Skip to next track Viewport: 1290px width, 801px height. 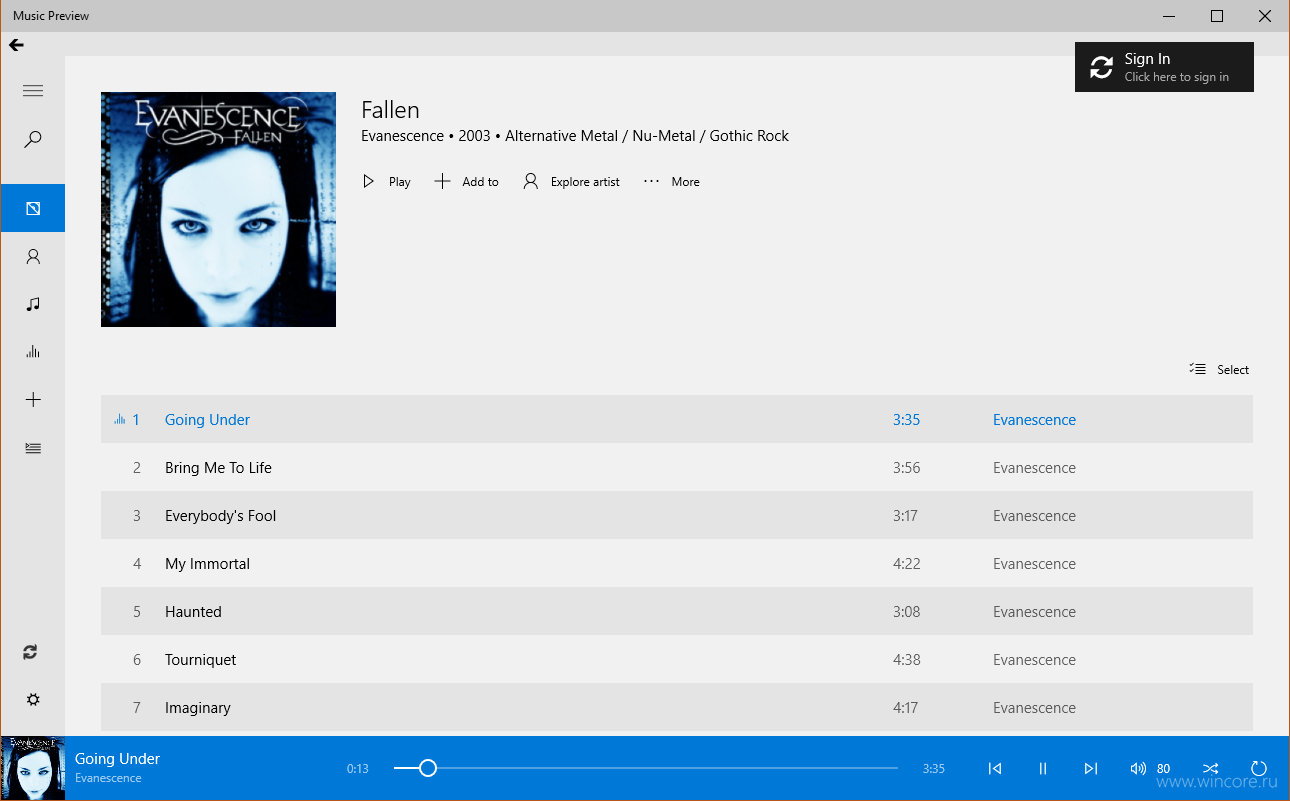tap(1091, 768)
